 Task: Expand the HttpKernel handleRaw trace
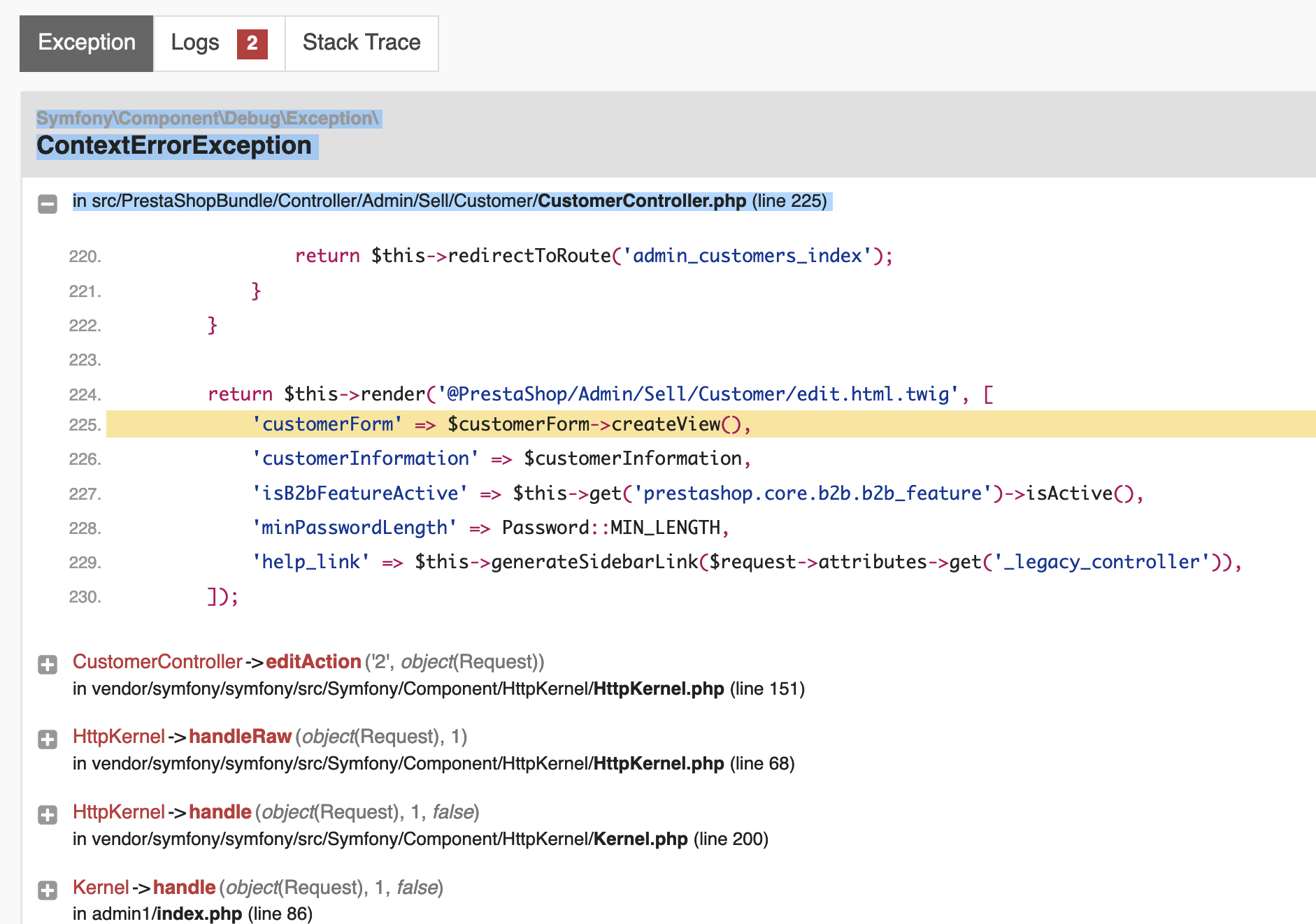click(48, 739)
